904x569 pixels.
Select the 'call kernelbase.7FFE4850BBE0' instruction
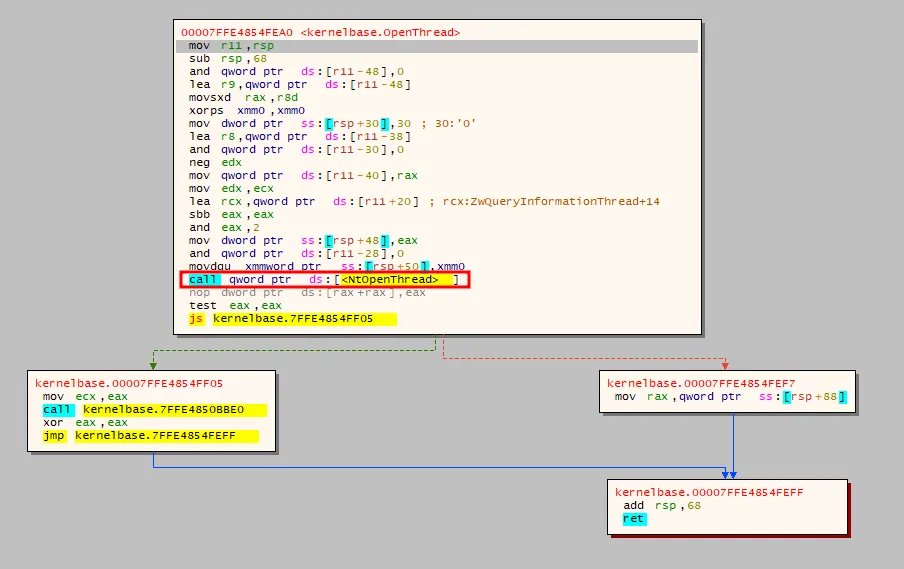click(x=154, y=410)
